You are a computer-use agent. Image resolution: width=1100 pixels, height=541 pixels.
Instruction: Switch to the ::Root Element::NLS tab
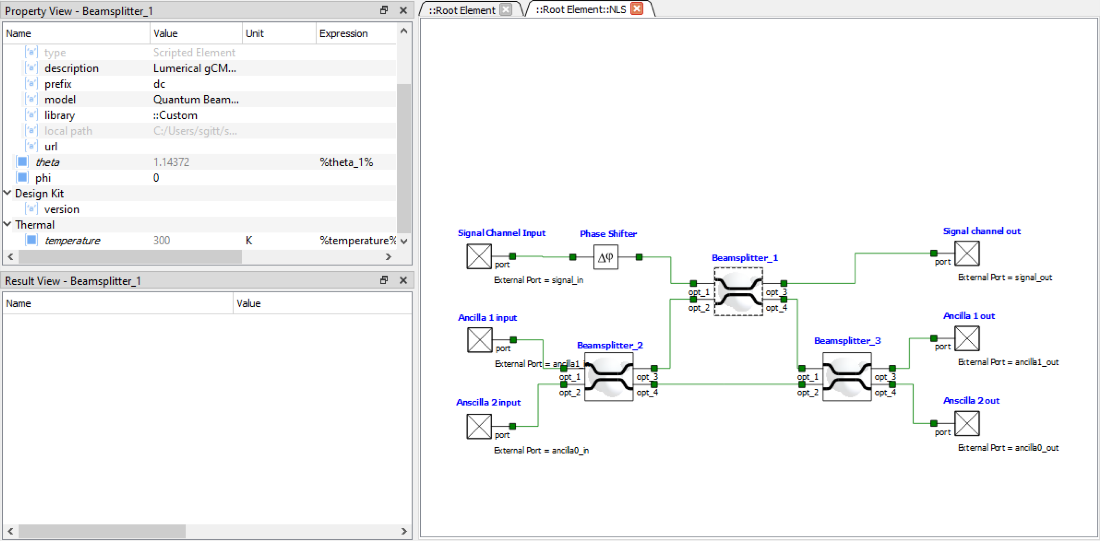[582, 10]
